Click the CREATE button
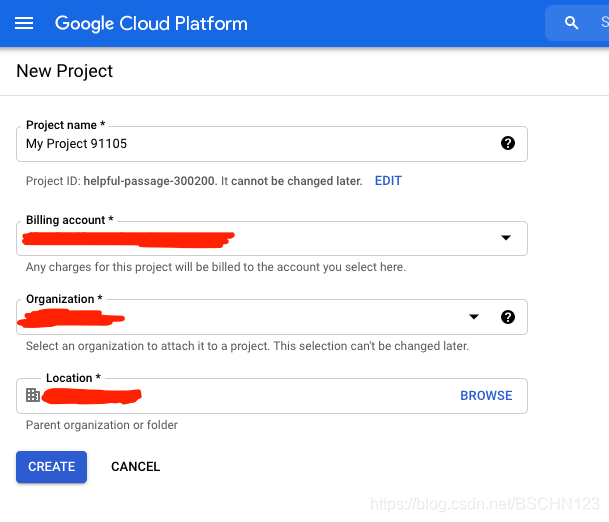The image size is (609, 522). [51, 466]
